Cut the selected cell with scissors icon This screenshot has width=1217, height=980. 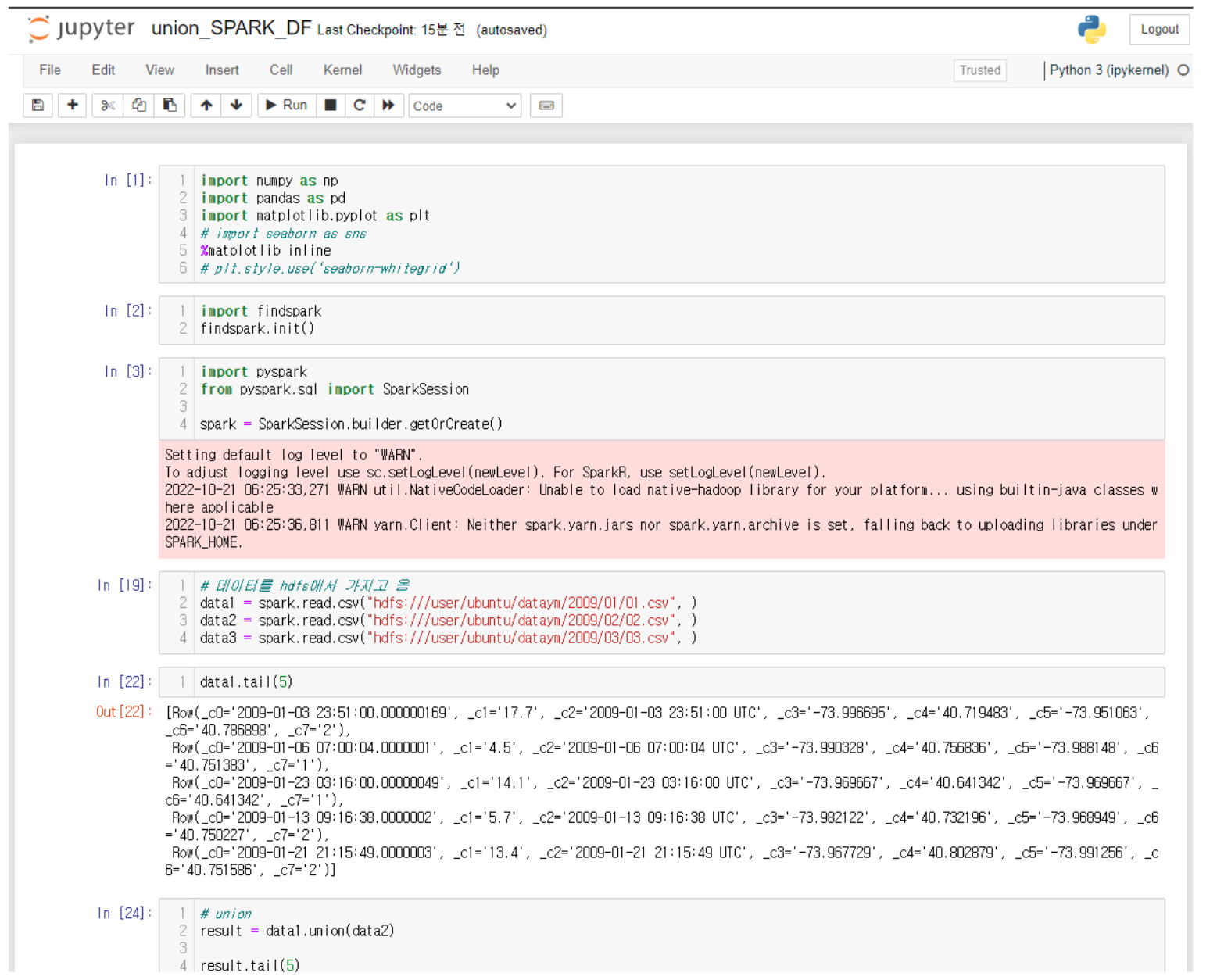point(107,106)
